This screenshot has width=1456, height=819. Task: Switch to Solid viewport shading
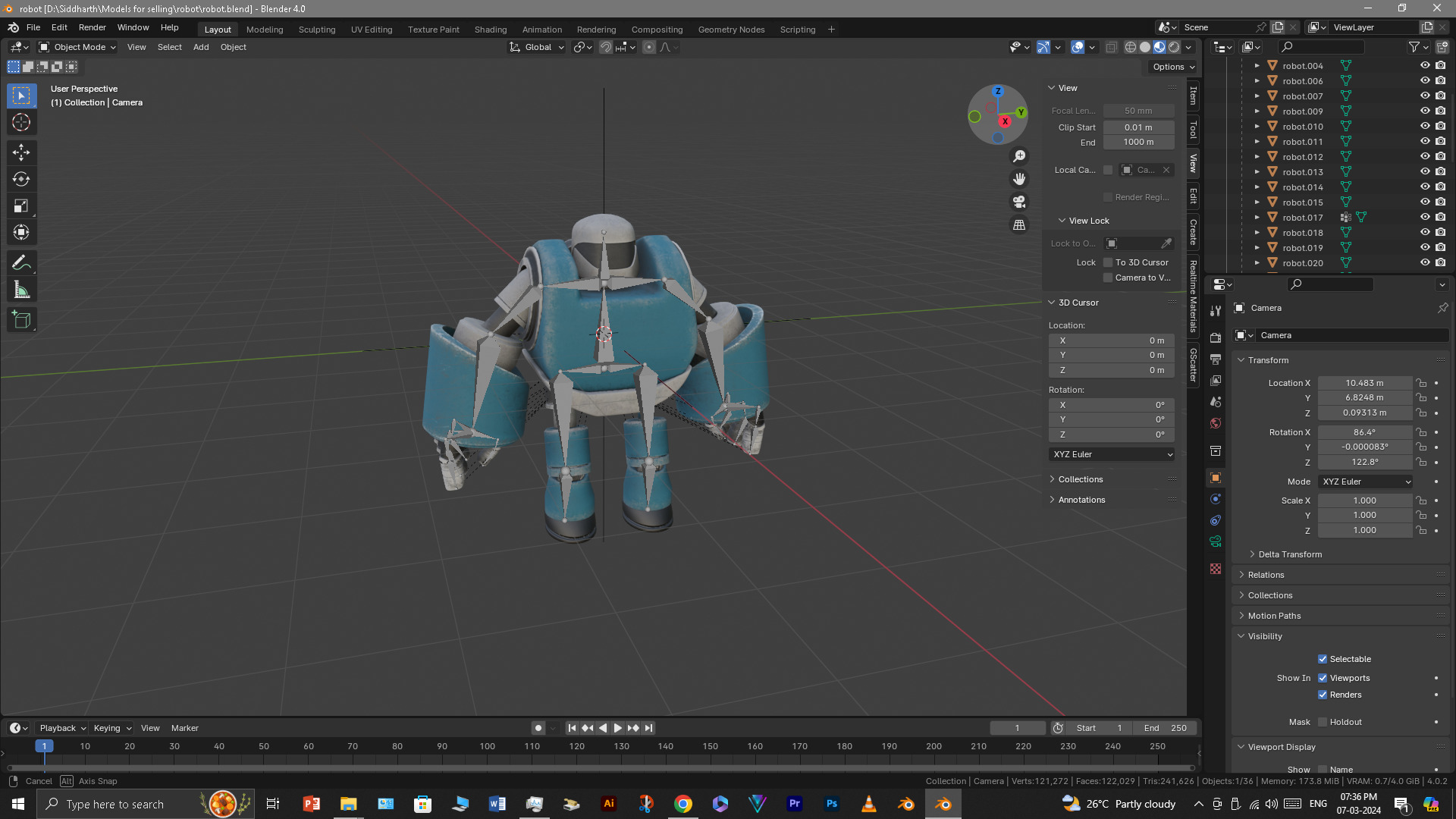tap(1145, 47)
